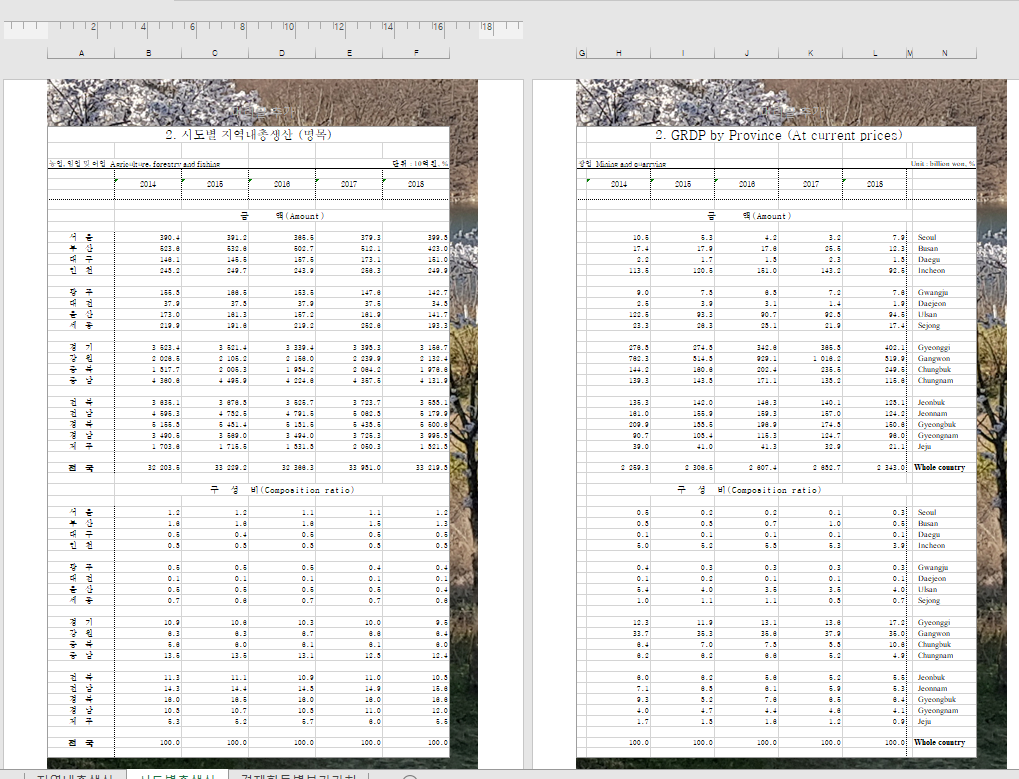Click cell value 3 494.0 on left page
The width and height of the screenshot is (1019, 779).
coord(300,435)
